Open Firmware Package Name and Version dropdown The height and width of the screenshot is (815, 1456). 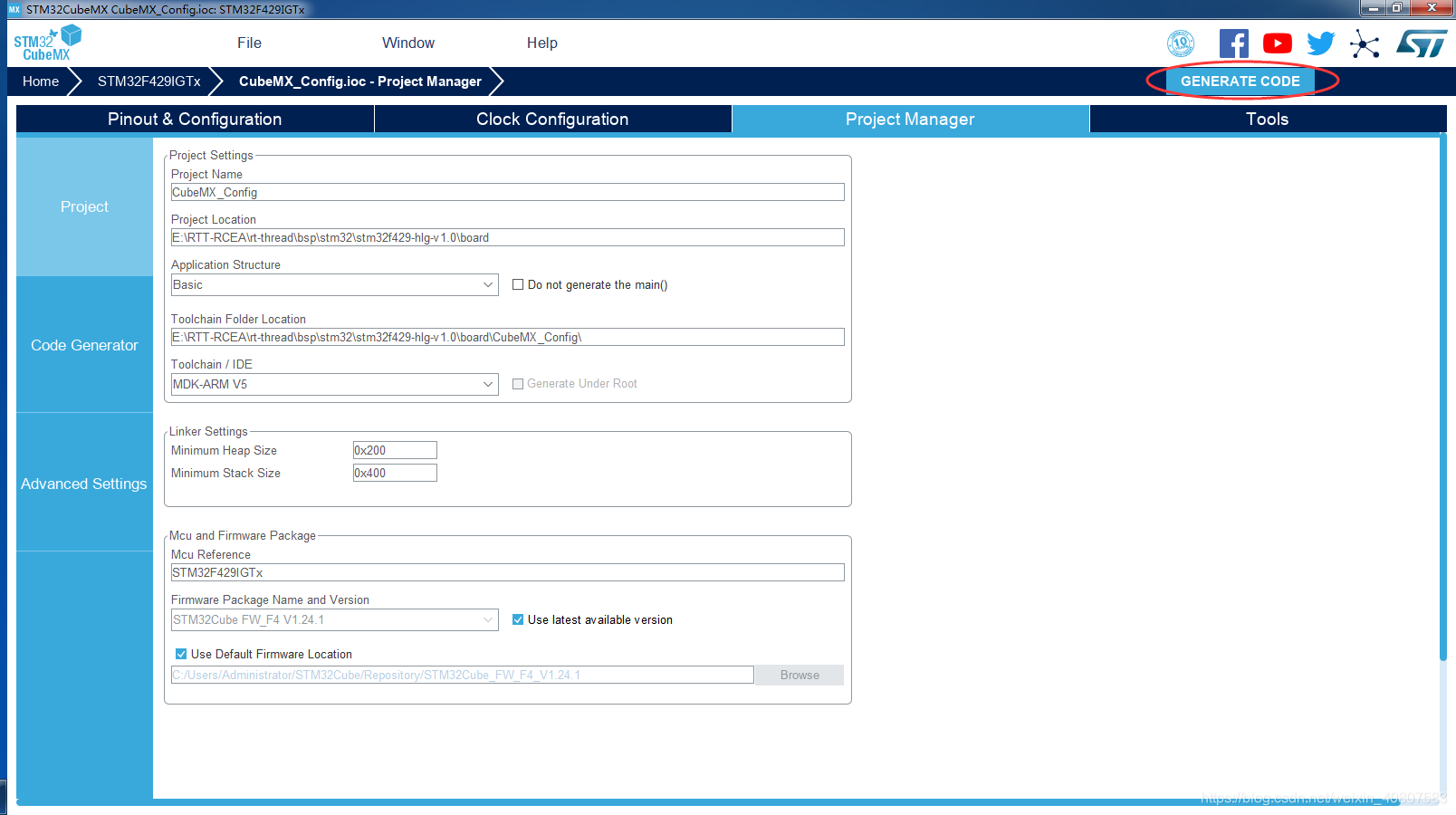tap(335, 619)
